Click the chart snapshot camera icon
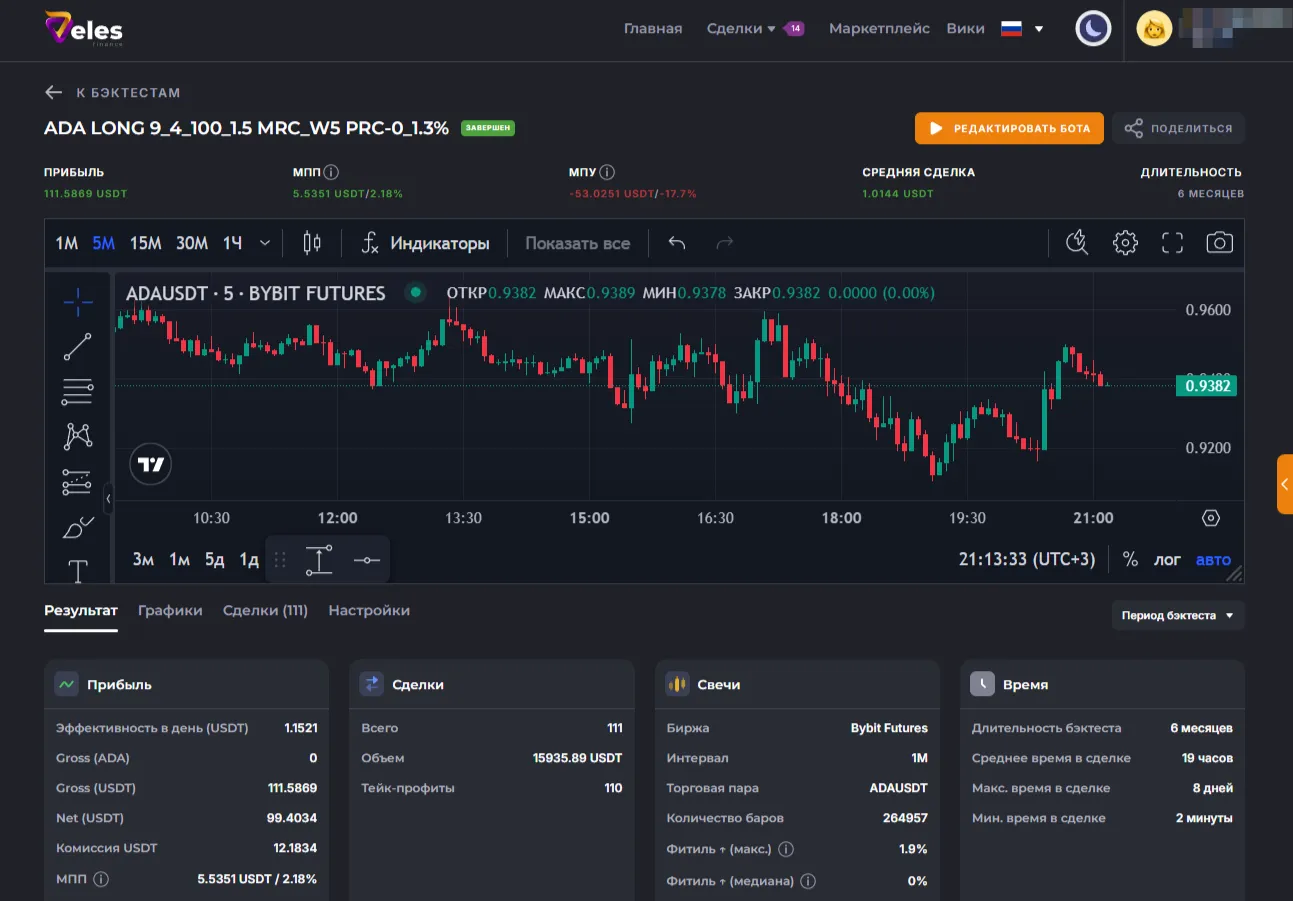Viewport: 1293px width, 901px height. pos(1219,243)
